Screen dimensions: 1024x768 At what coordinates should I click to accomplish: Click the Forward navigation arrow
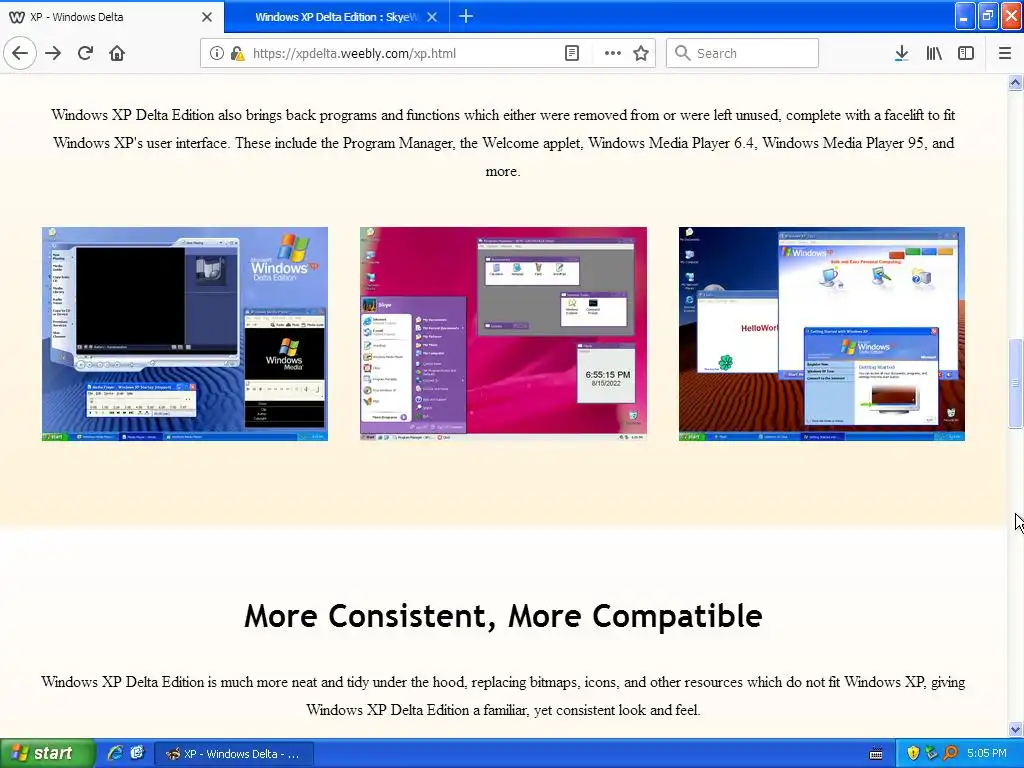(53, 54)
